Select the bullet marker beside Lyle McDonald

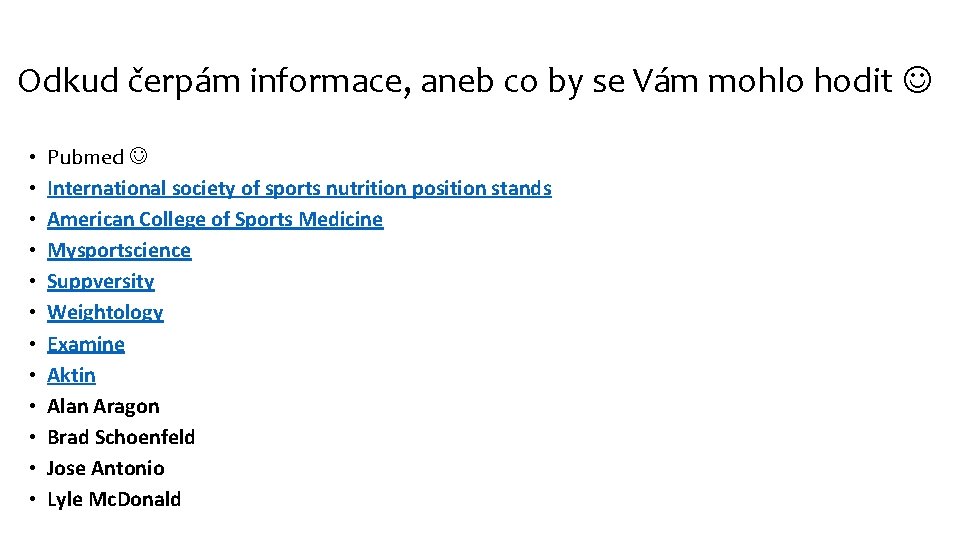(x=32, y=500)
